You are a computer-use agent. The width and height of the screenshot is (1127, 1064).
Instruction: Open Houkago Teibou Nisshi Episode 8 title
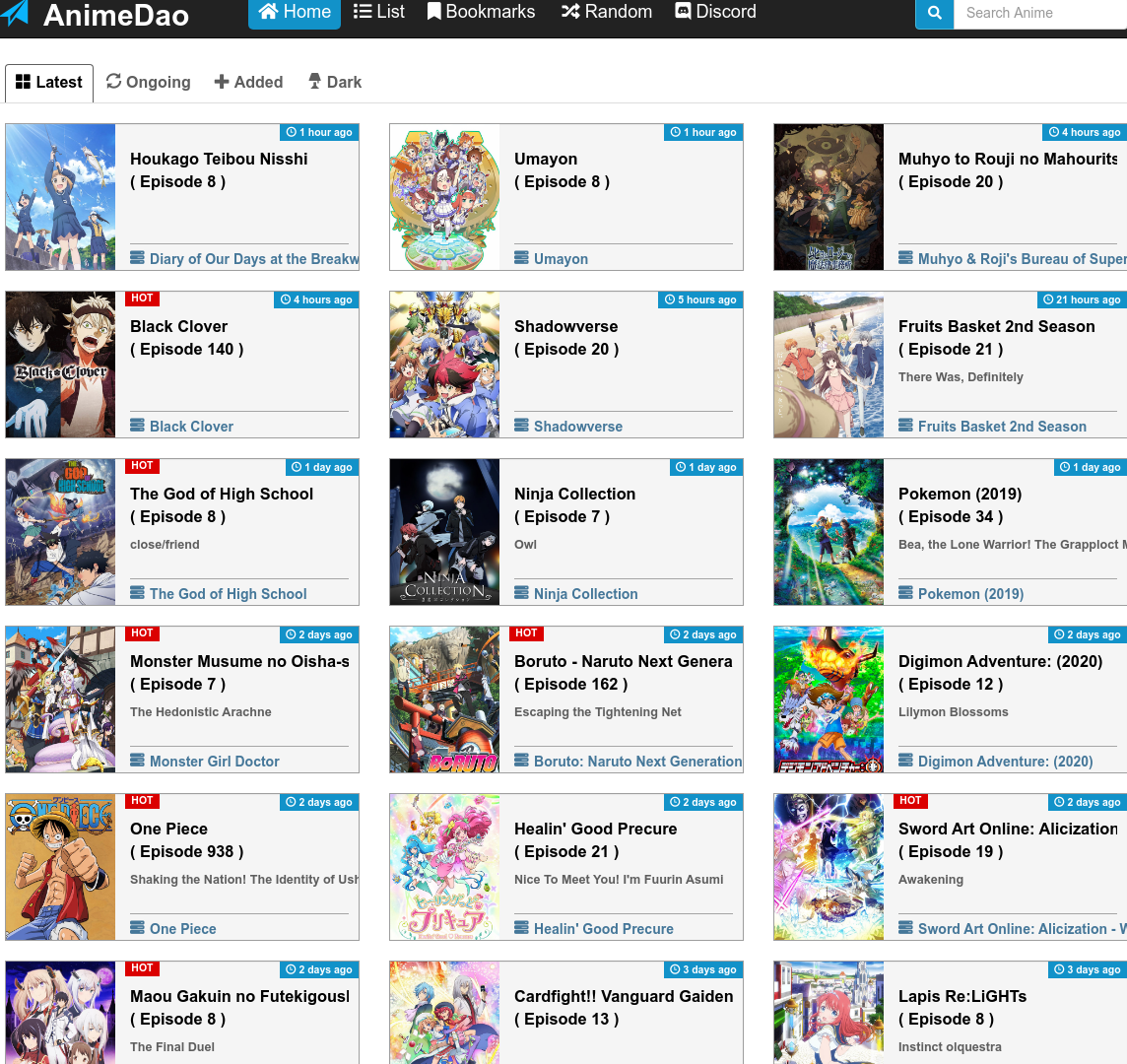coord(219,170)
